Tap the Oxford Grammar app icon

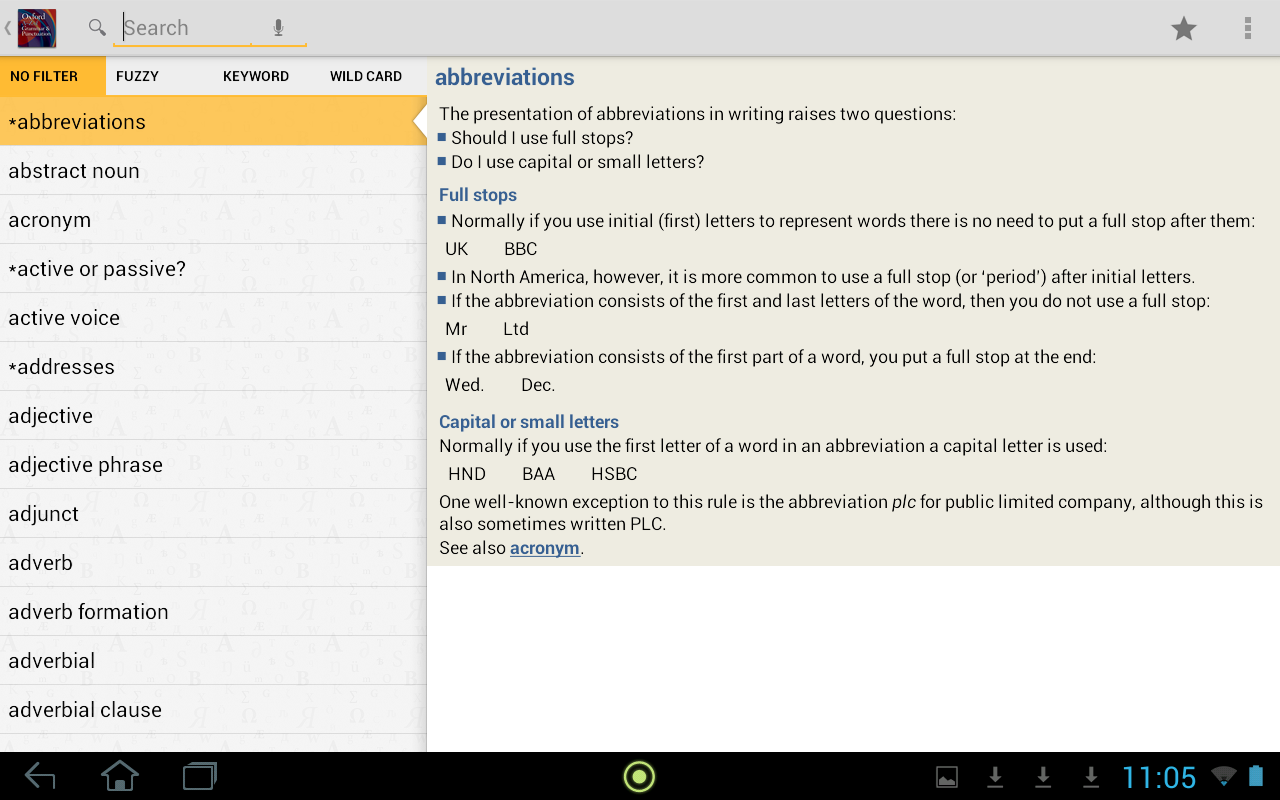point(37,28)
